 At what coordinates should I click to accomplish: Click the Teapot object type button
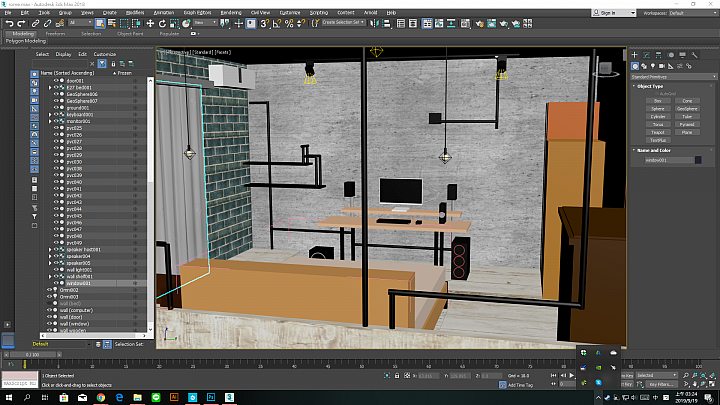[x=658, y=132]
